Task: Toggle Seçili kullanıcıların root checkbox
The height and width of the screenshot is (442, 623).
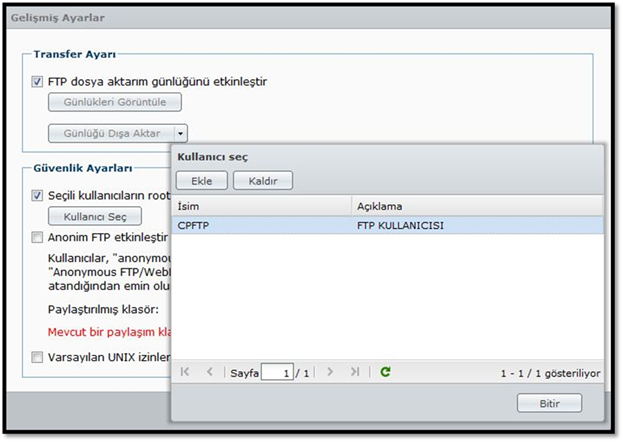Action: coord(38,196)
